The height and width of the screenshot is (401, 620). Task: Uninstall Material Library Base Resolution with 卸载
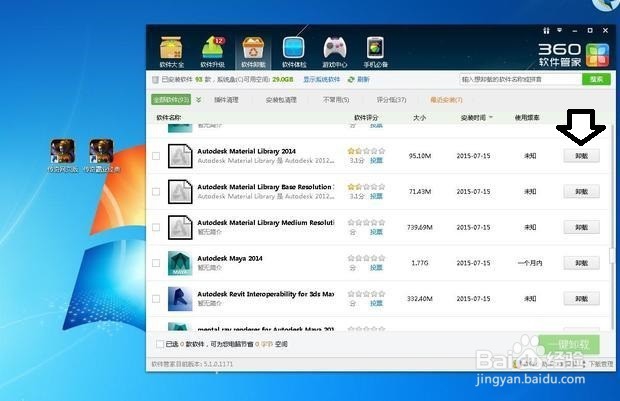tap(581, 191)
